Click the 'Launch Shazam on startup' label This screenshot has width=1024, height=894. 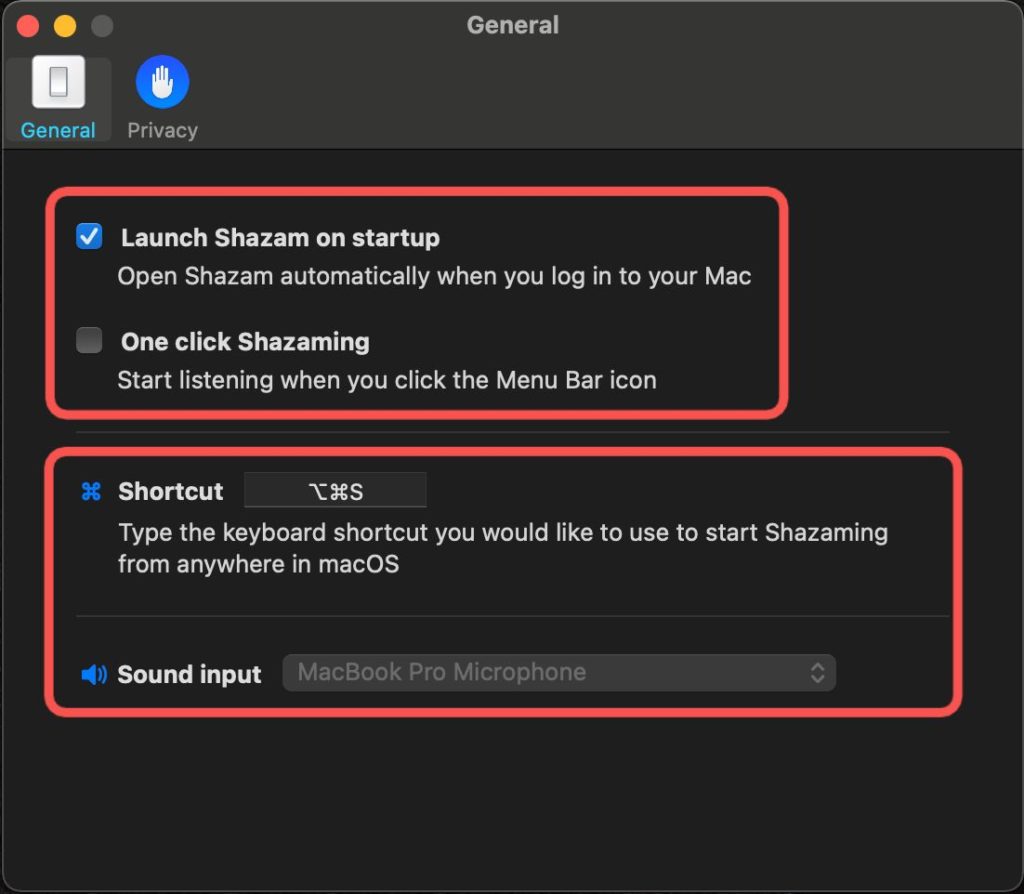point(280,238)
